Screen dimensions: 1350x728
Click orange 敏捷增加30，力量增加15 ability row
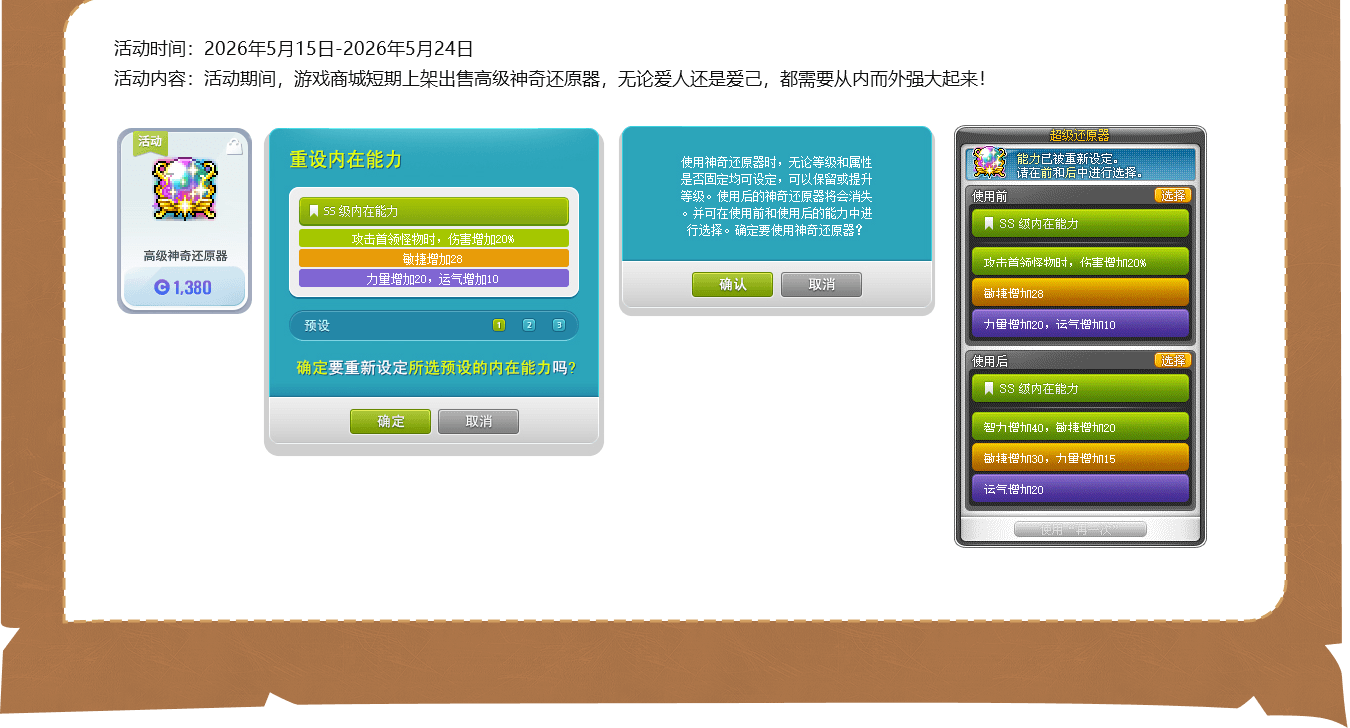(1080, 458)
